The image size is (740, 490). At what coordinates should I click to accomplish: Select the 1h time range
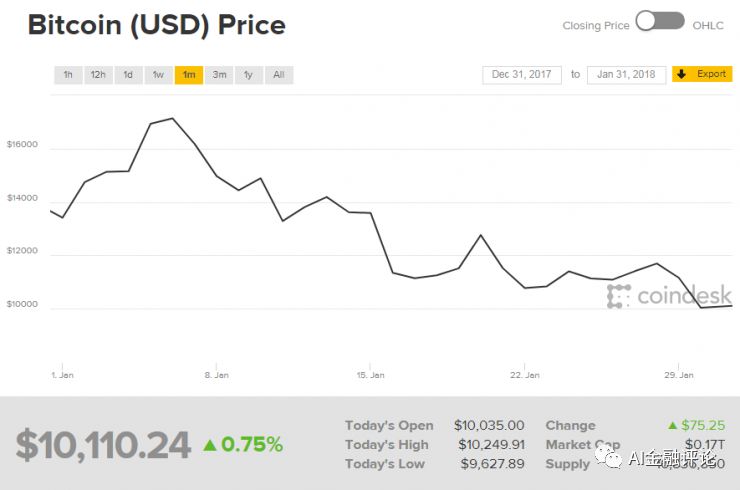pyautogui.click(x=68, y=75)
